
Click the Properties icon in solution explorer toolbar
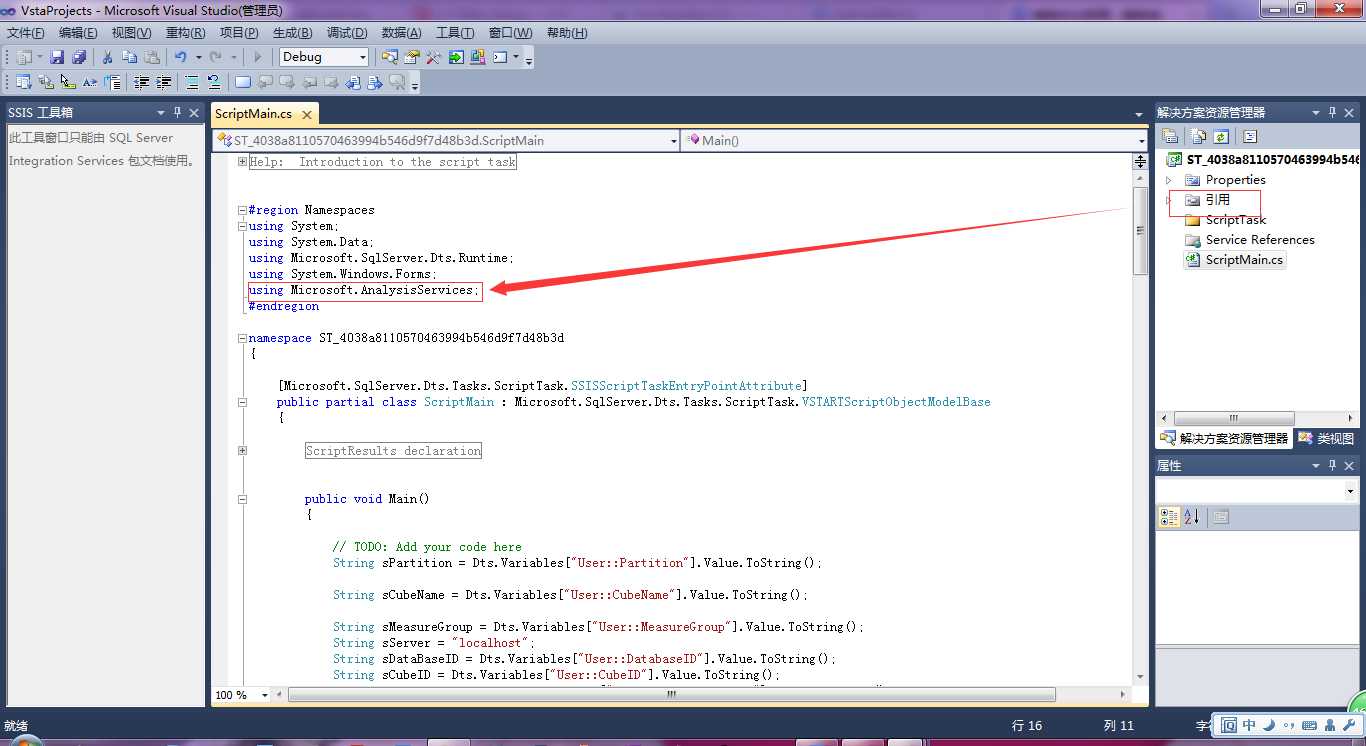[1169, 136]
